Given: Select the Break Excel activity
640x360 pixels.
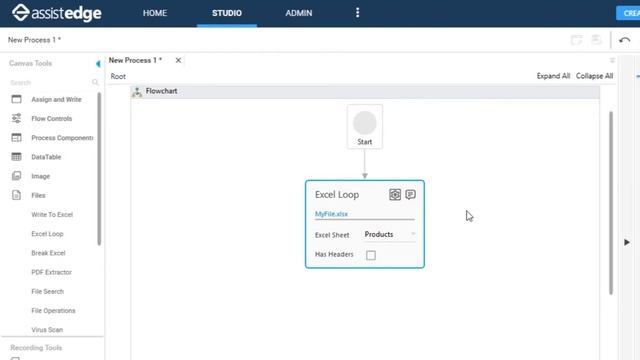Looking at the screenshot, I should [48, 253].
